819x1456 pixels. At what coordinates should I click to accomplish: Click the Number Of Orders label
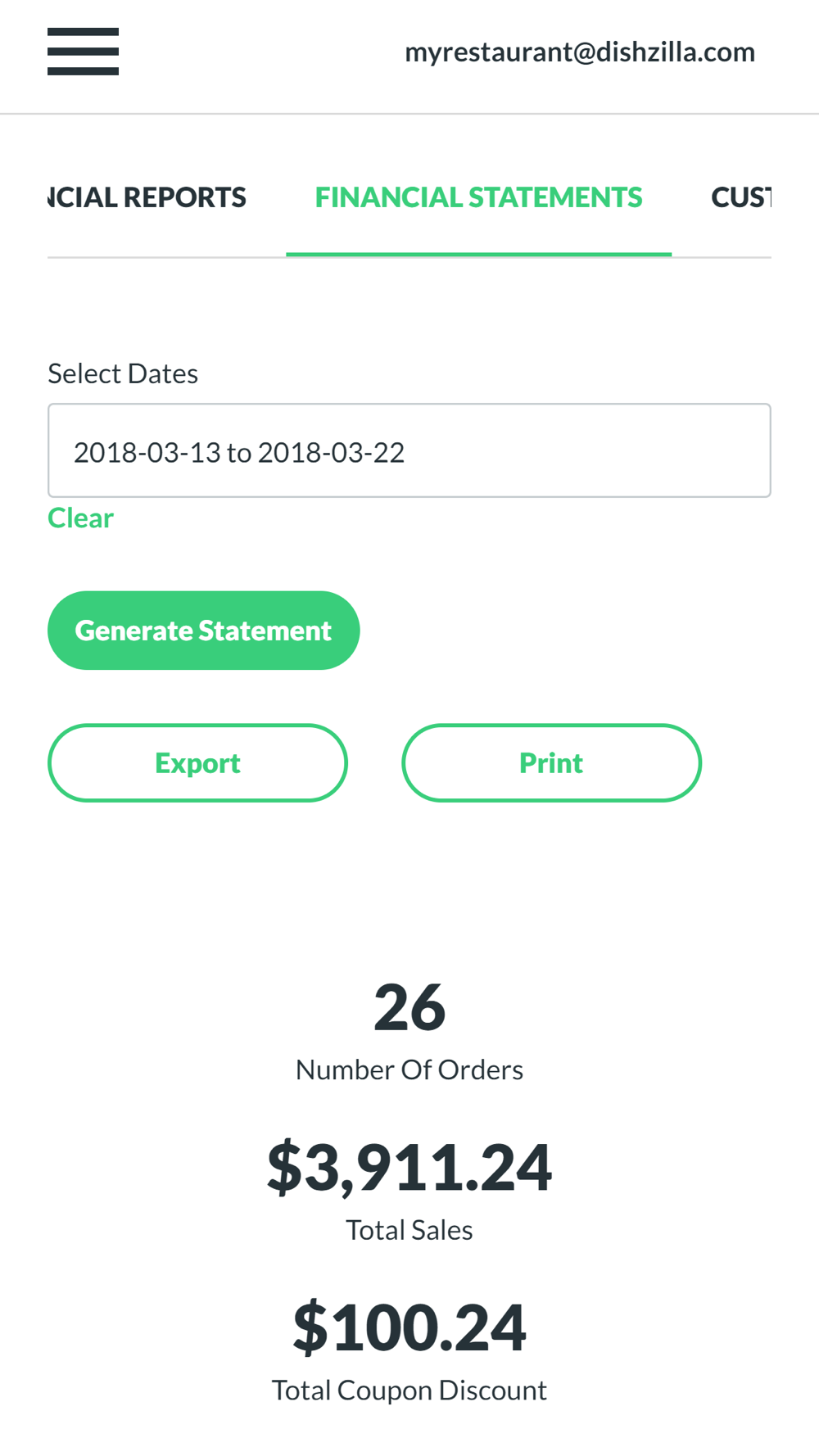[x=409, y=1069]
